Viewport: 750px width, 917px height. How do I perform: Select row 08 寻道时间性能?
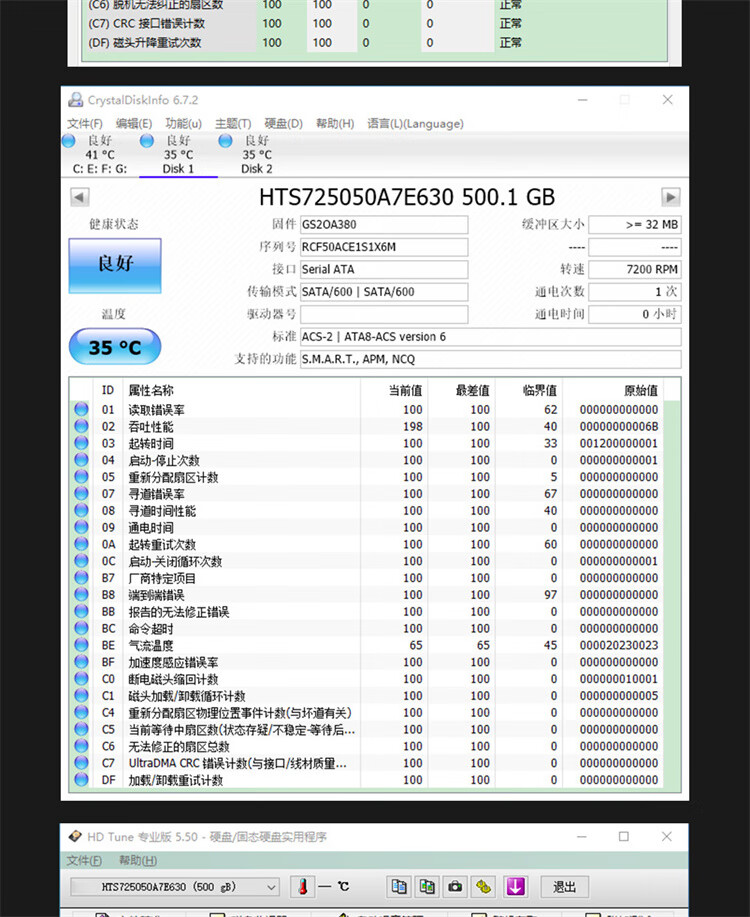click(367, 511)
